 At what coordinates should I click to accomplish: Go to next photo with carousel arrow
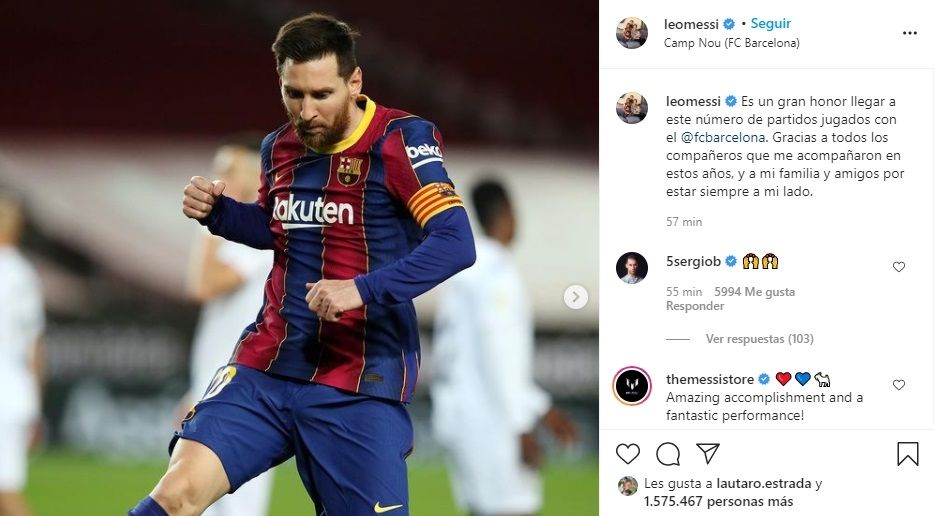pos(575,296)
